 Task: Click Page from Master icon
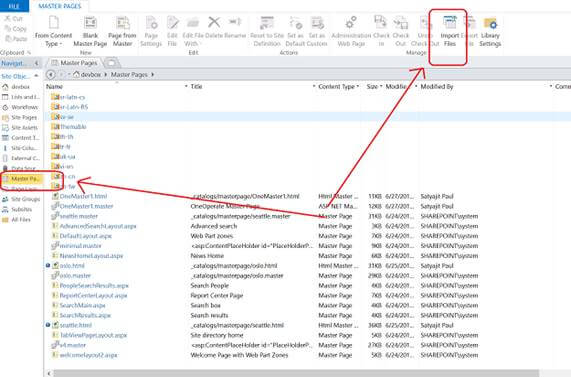click(122, 23)
